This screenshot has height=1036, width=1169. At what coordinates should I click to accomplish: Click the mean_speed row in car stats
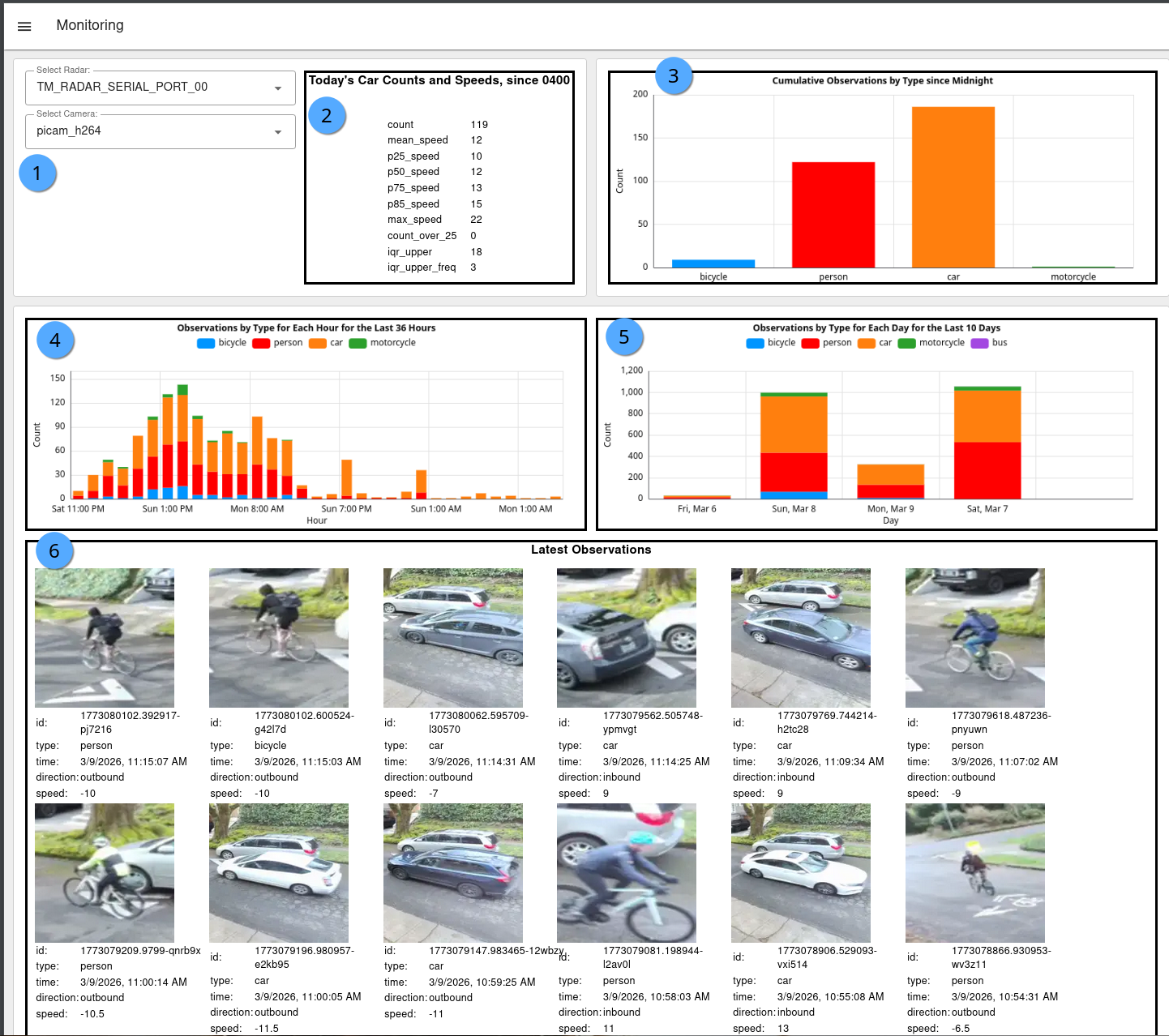pyautogui.click(x=438, y=140)
